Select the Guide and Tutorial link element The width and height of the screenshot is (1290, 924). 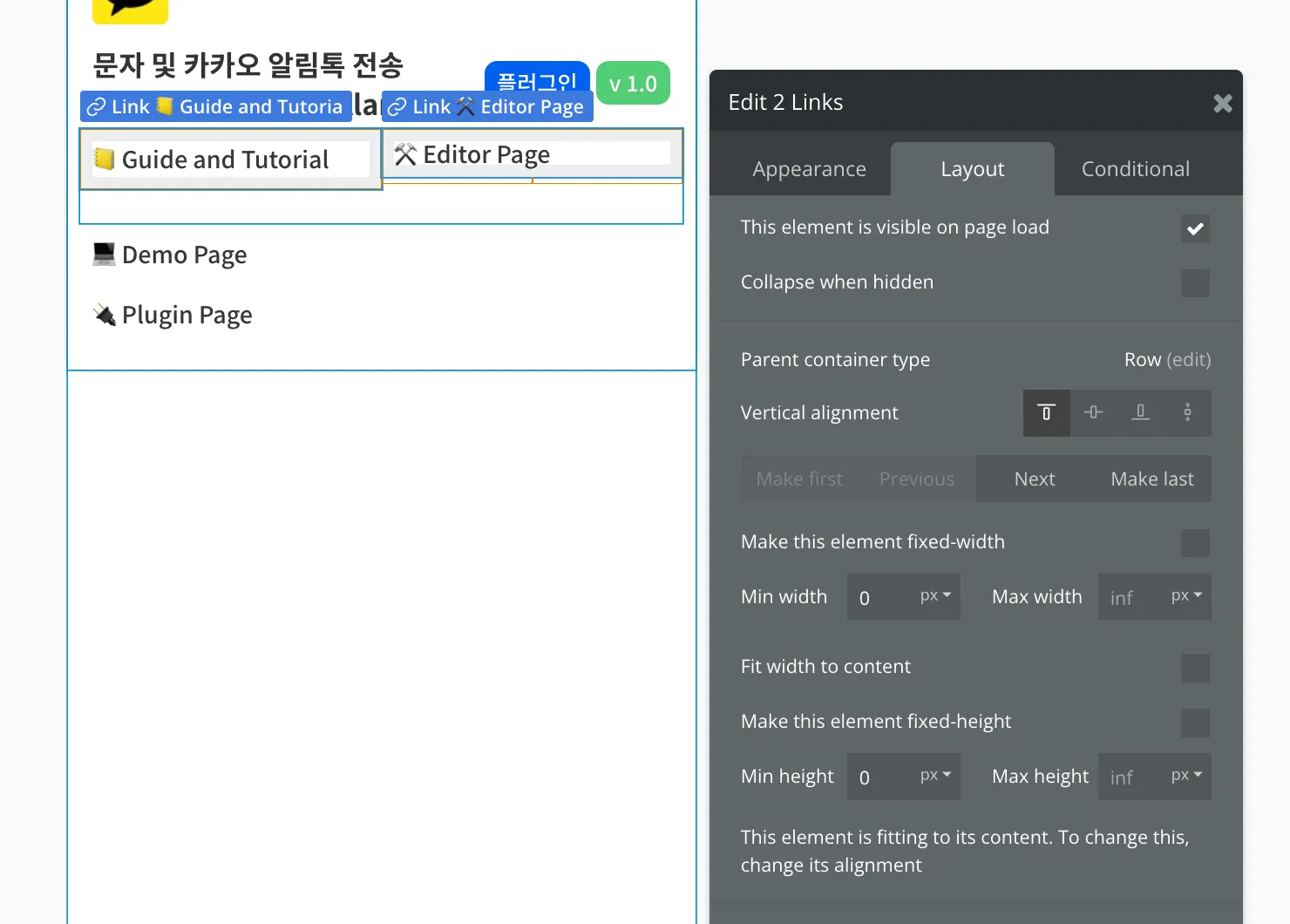[x=231, y=160]
